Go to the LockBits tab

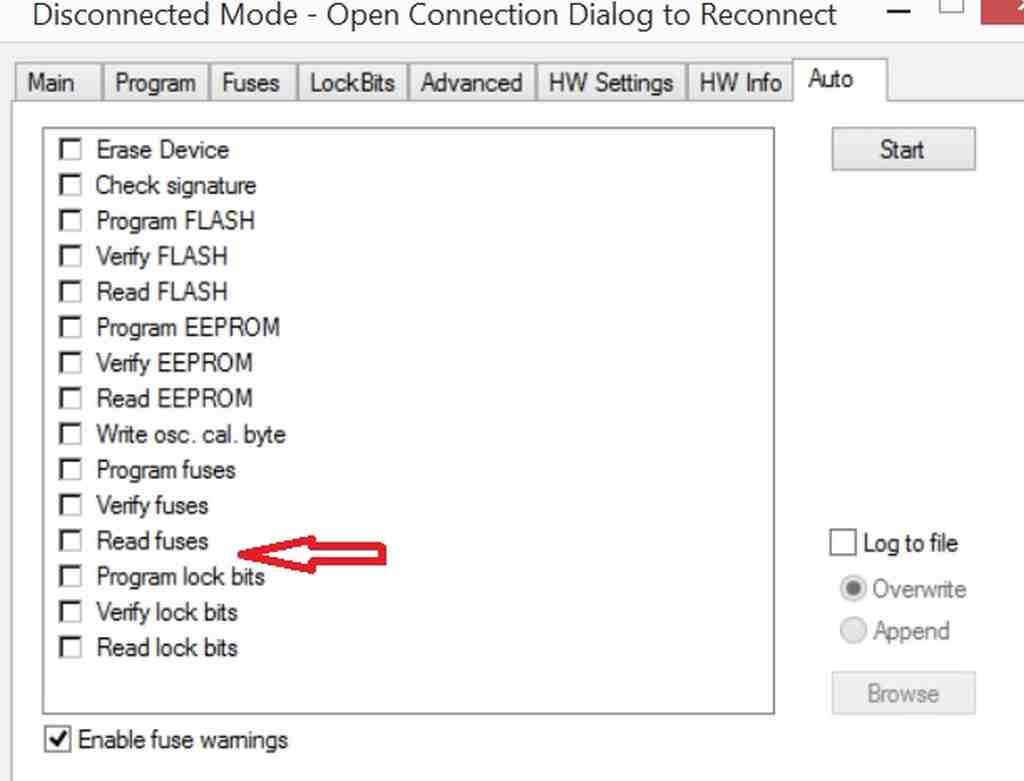click(x=353, y=83)
